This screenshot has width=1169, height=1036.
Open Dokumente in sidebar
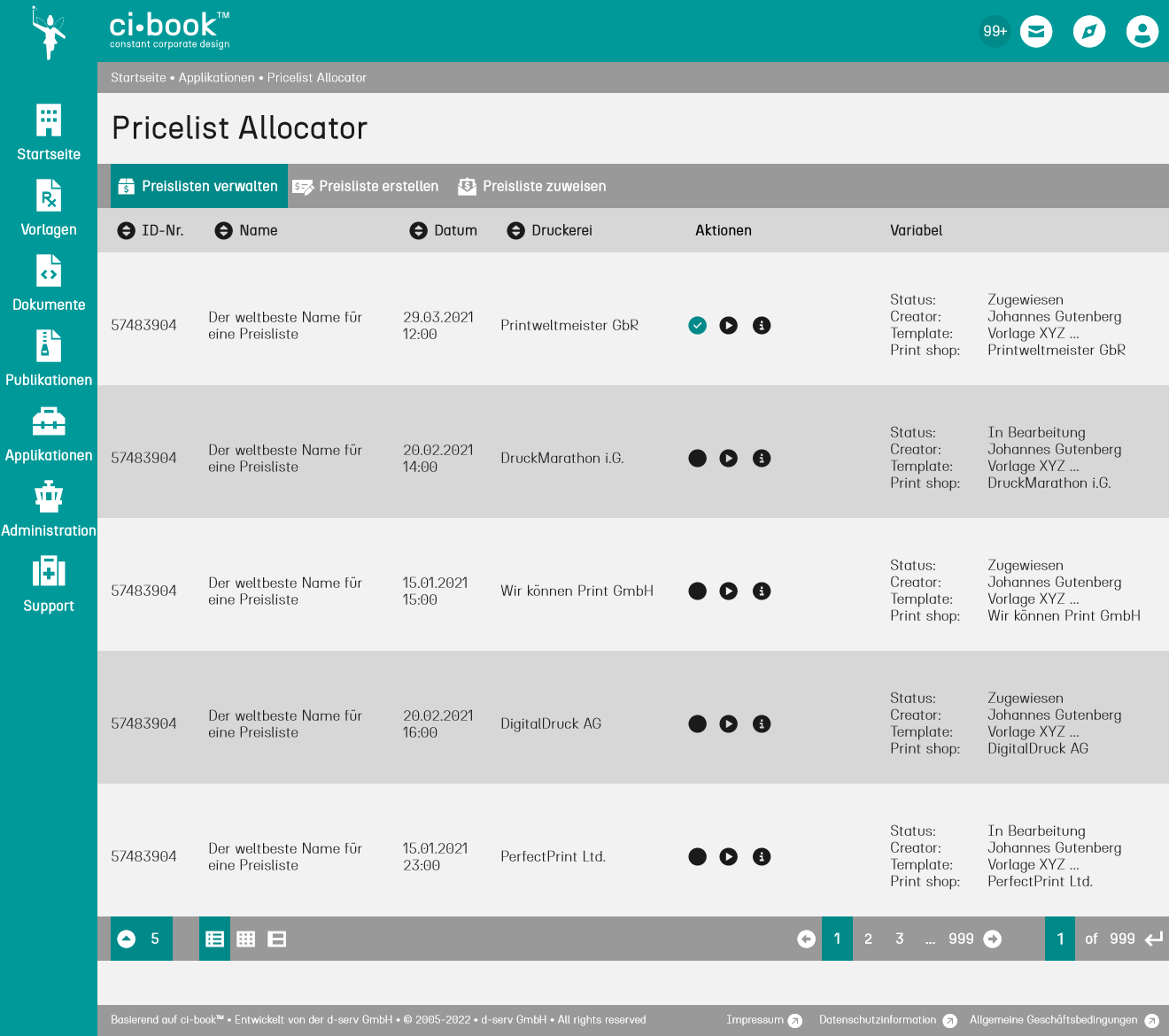pyautogui.click(x=49, y=282)
